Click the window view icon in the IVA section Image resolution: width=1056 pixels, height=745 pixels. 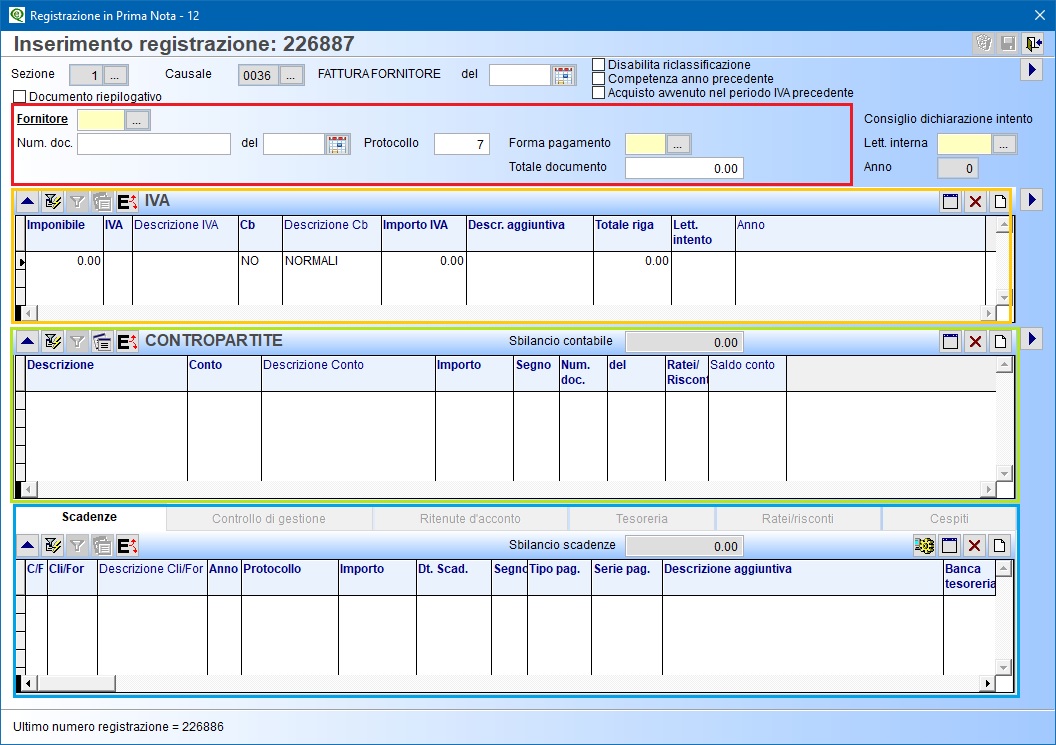(x=950, y=201)
